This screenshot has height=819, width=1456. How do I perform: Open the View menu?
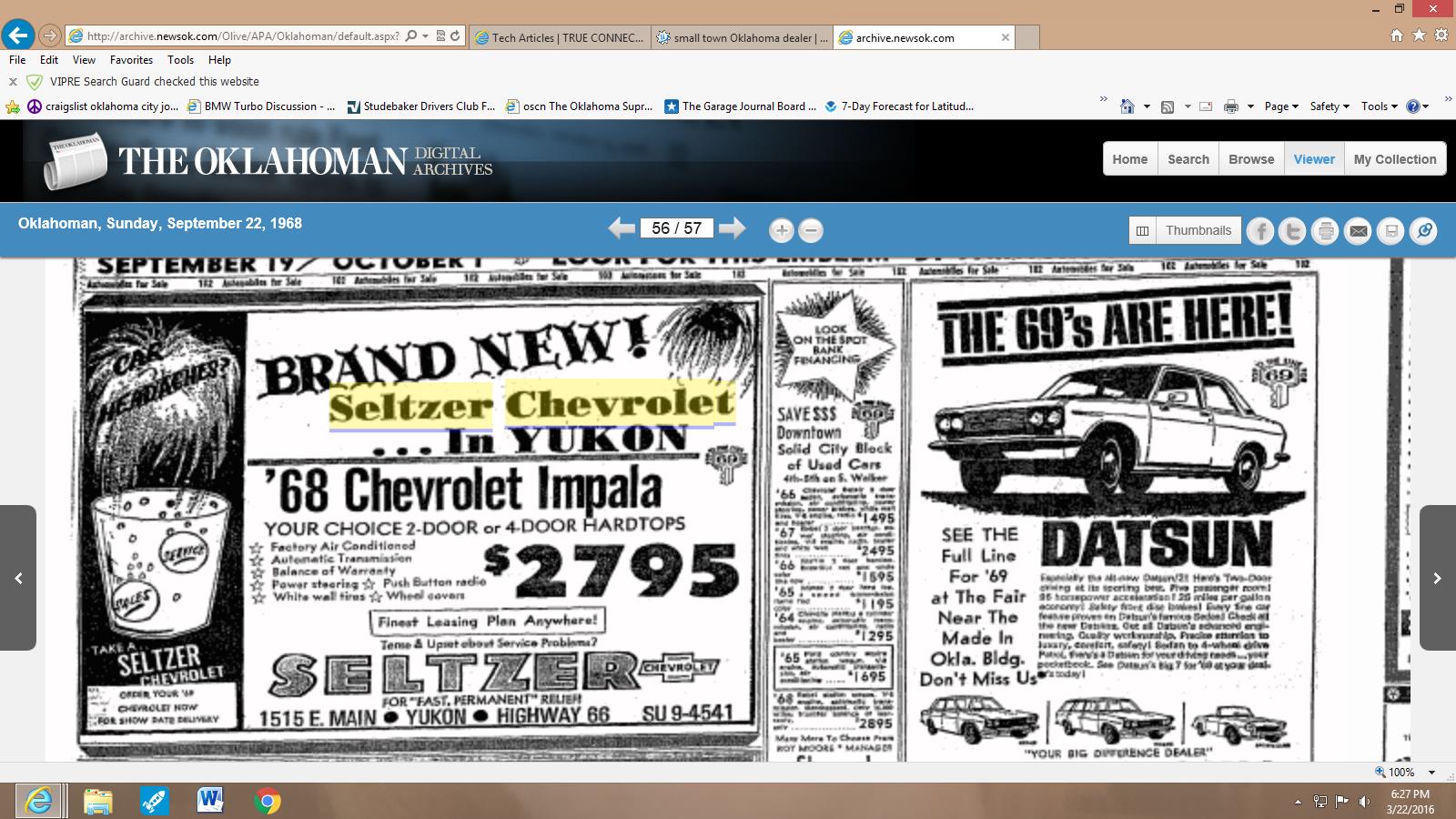[84, 60]
